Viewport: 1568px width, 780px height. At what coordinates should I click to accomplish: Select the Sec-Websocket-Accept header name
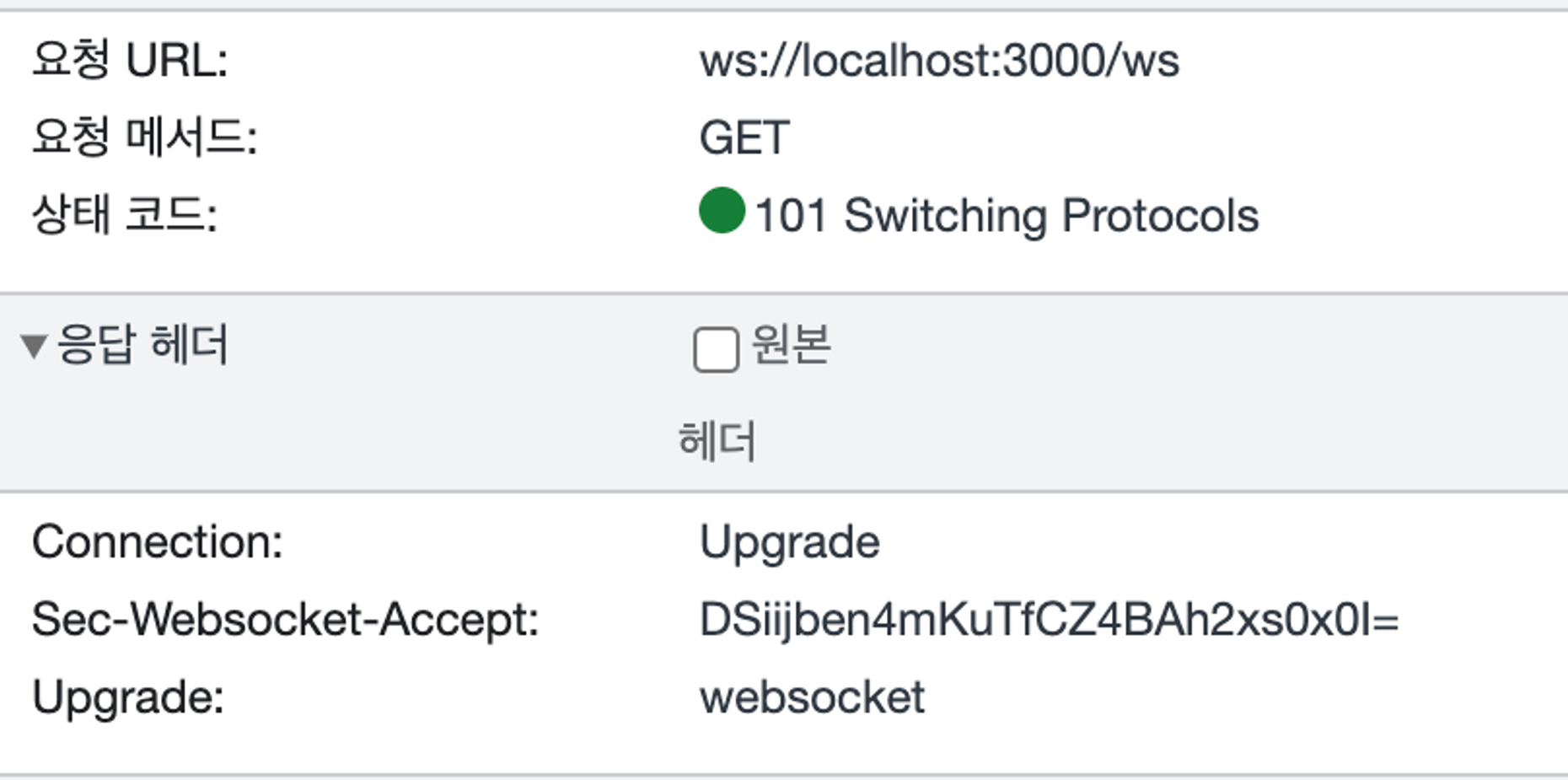pos(286,620)
